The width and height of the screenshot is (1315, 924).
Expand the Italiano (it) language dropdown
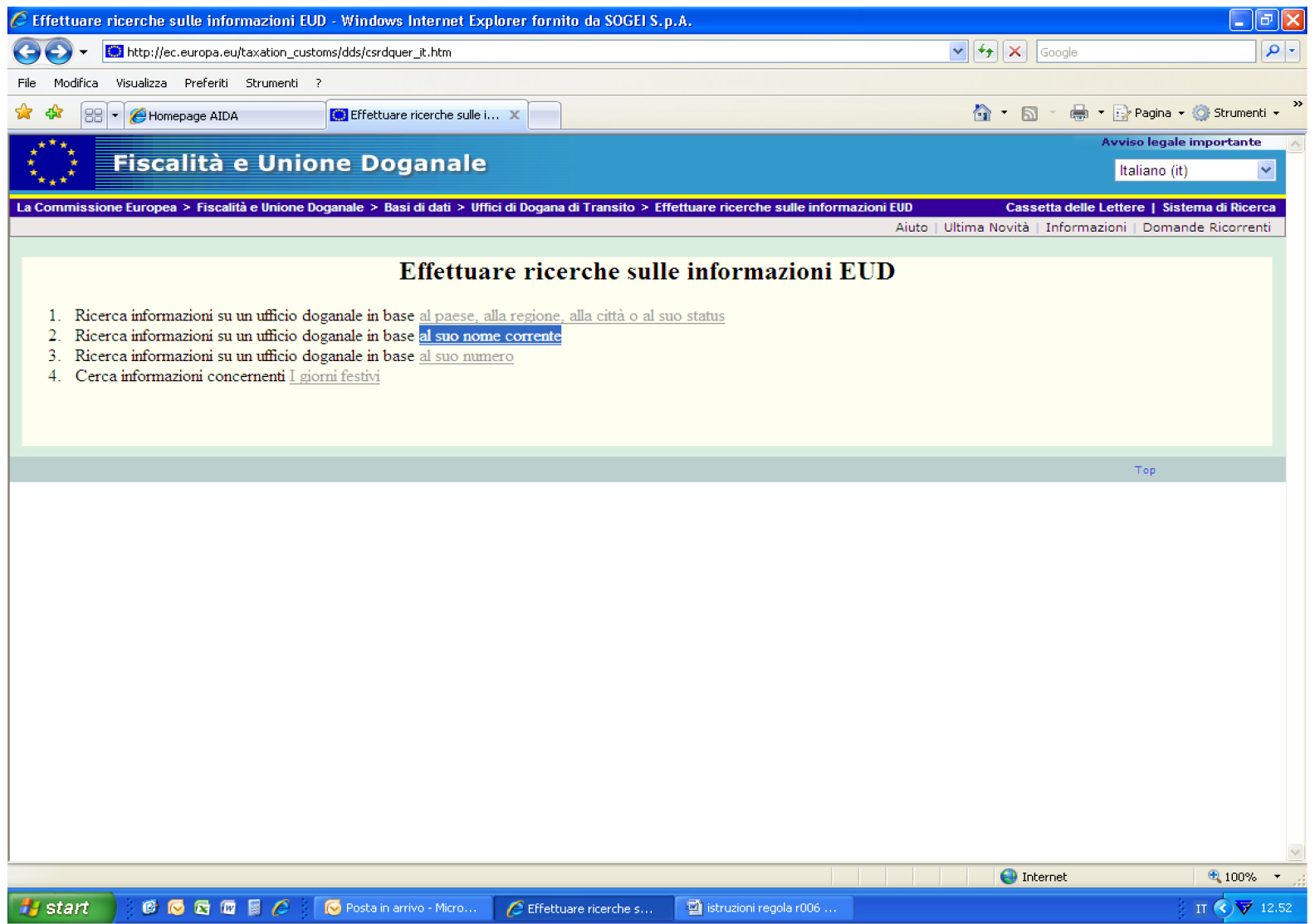point(1264,170)
